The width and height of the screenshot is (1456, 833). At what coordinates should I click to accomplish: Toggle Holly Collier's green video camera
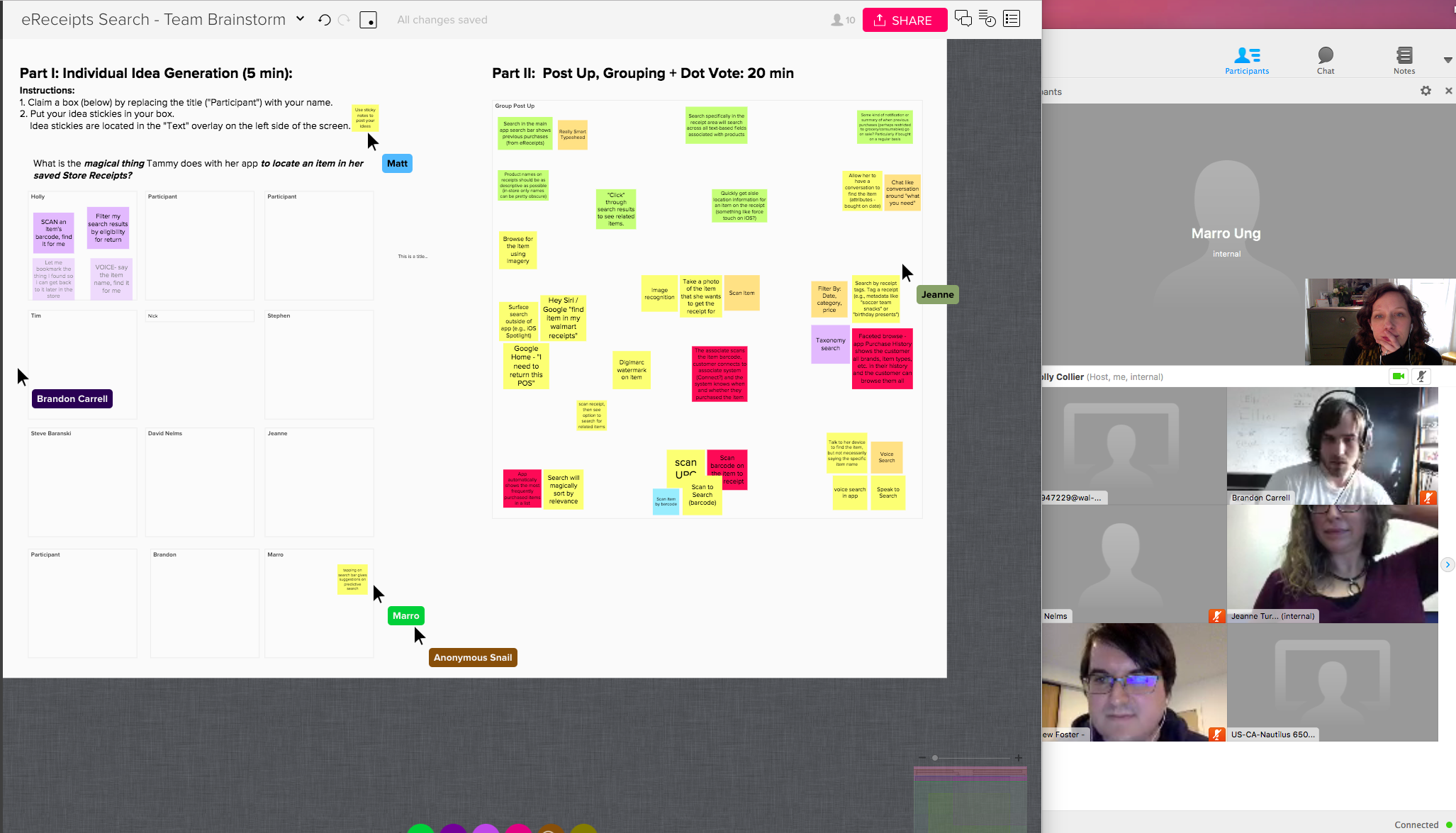point(1398,376)
